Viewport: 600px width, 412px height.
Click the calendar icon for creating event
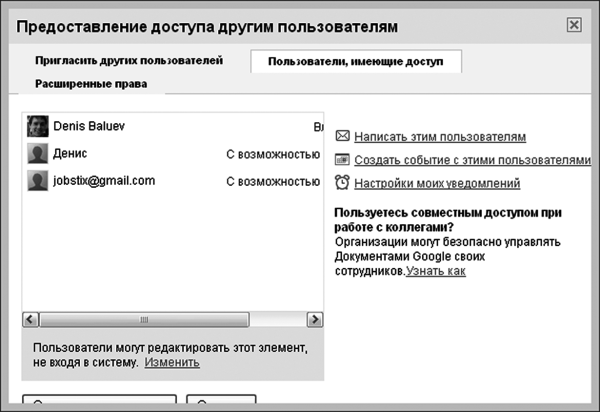342,160
